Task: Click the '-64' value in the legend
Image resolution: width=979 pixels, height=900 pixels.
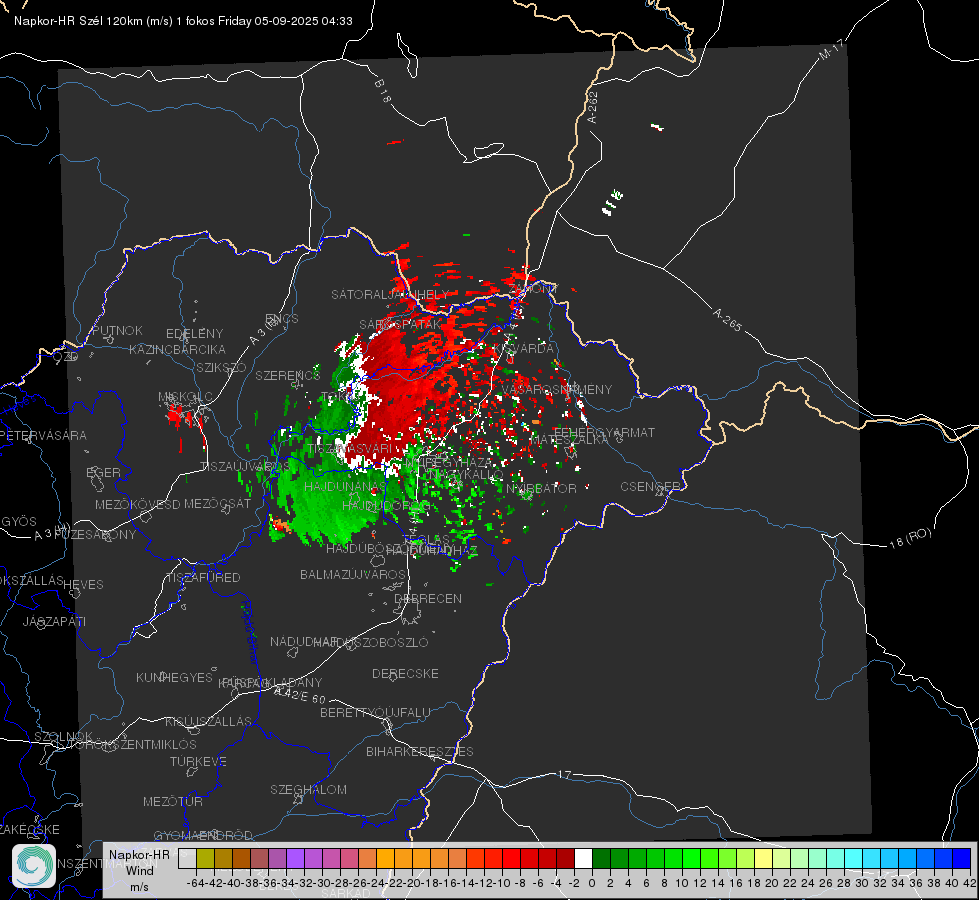Action: pyautogui.click(x=195, y=883)
